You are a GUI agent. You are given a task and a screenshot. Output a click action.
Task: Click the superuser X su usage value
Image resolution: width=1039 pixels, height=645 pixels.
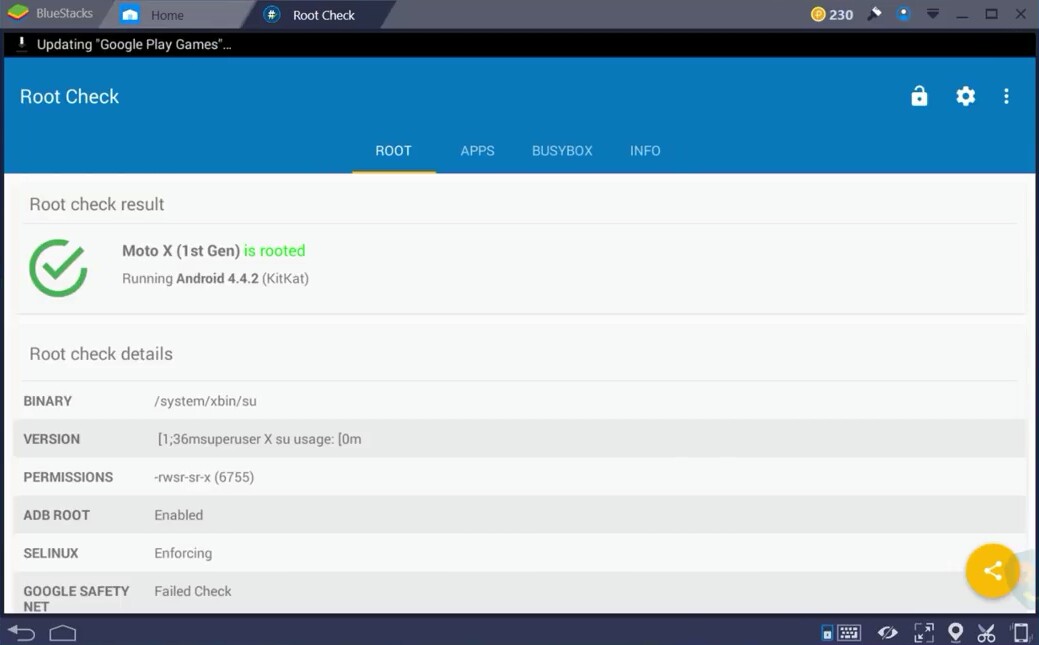259,439
